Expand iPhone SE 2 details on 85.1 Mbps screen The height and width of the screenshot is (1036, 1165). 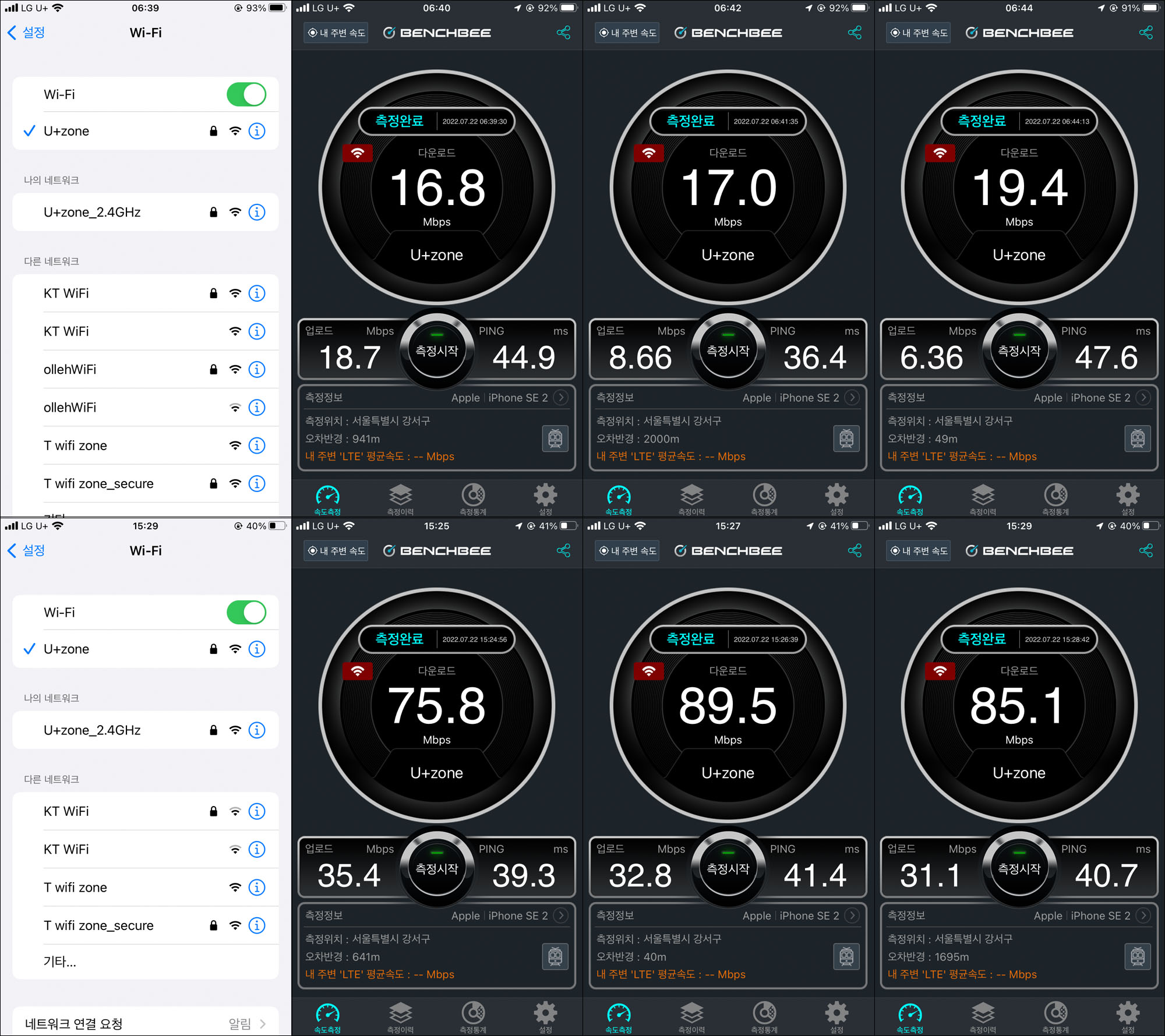point(1143,915)
